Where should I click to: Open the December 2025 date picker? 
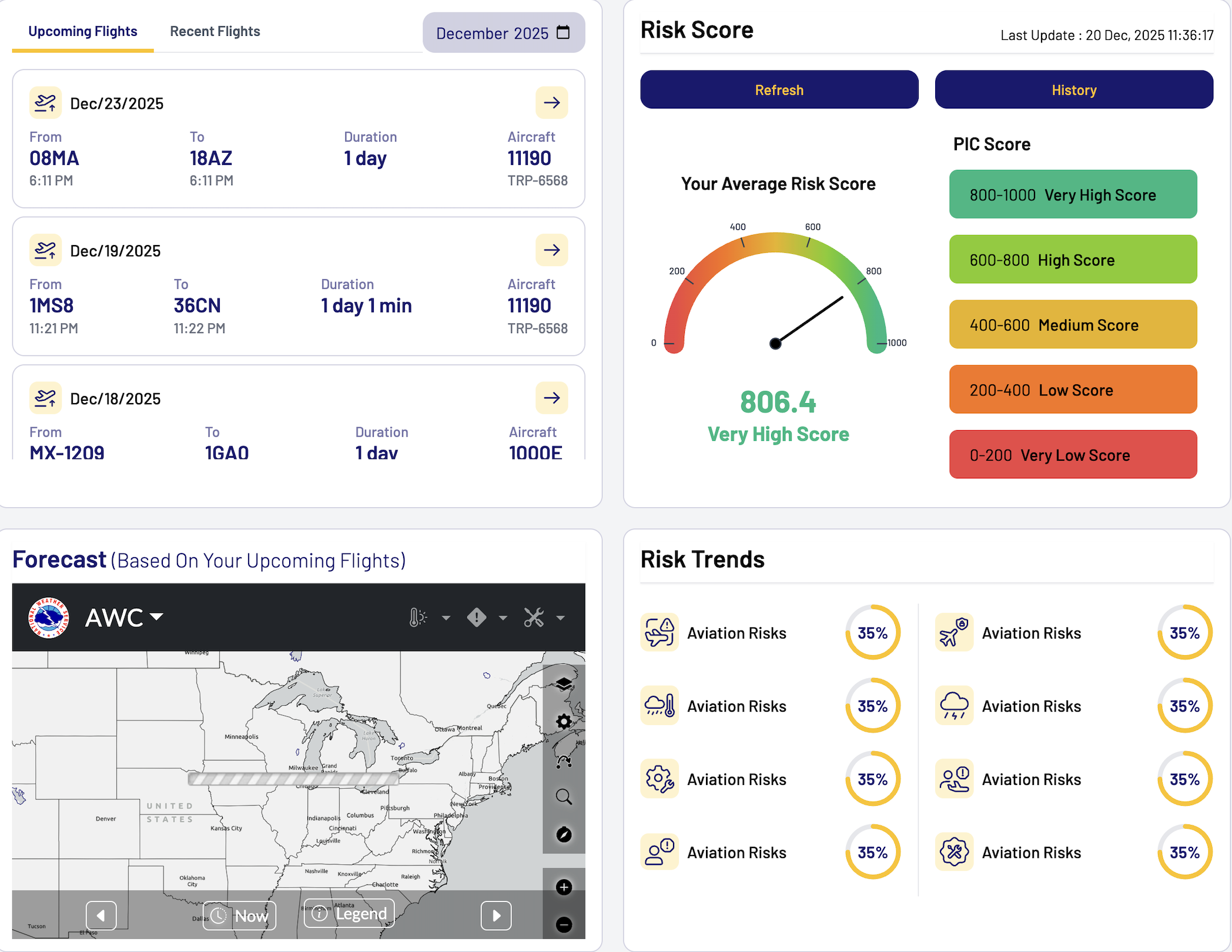(x=503, y=33)
